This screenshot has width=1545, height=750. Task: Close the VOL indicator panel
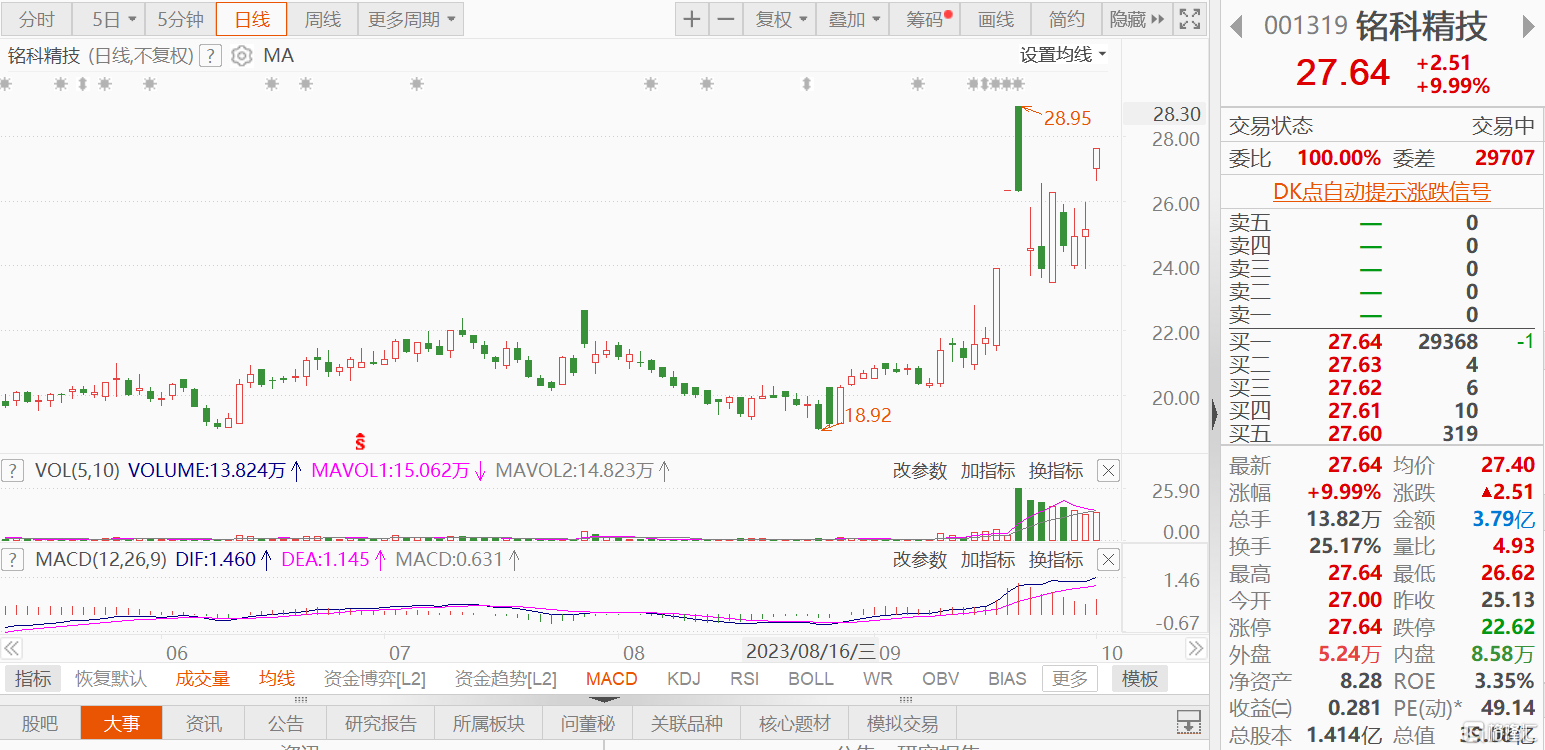pos(1108,470)
